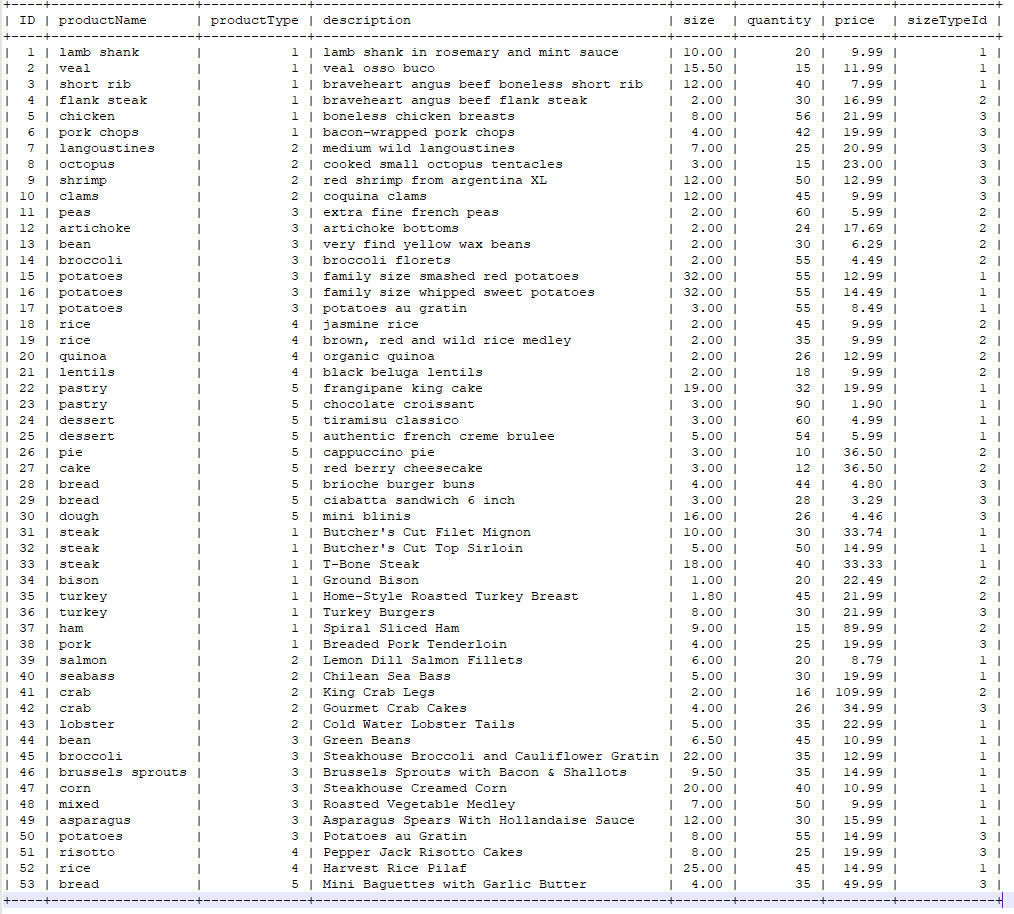Click the 'short rib' product name

(x=95, y=84)
